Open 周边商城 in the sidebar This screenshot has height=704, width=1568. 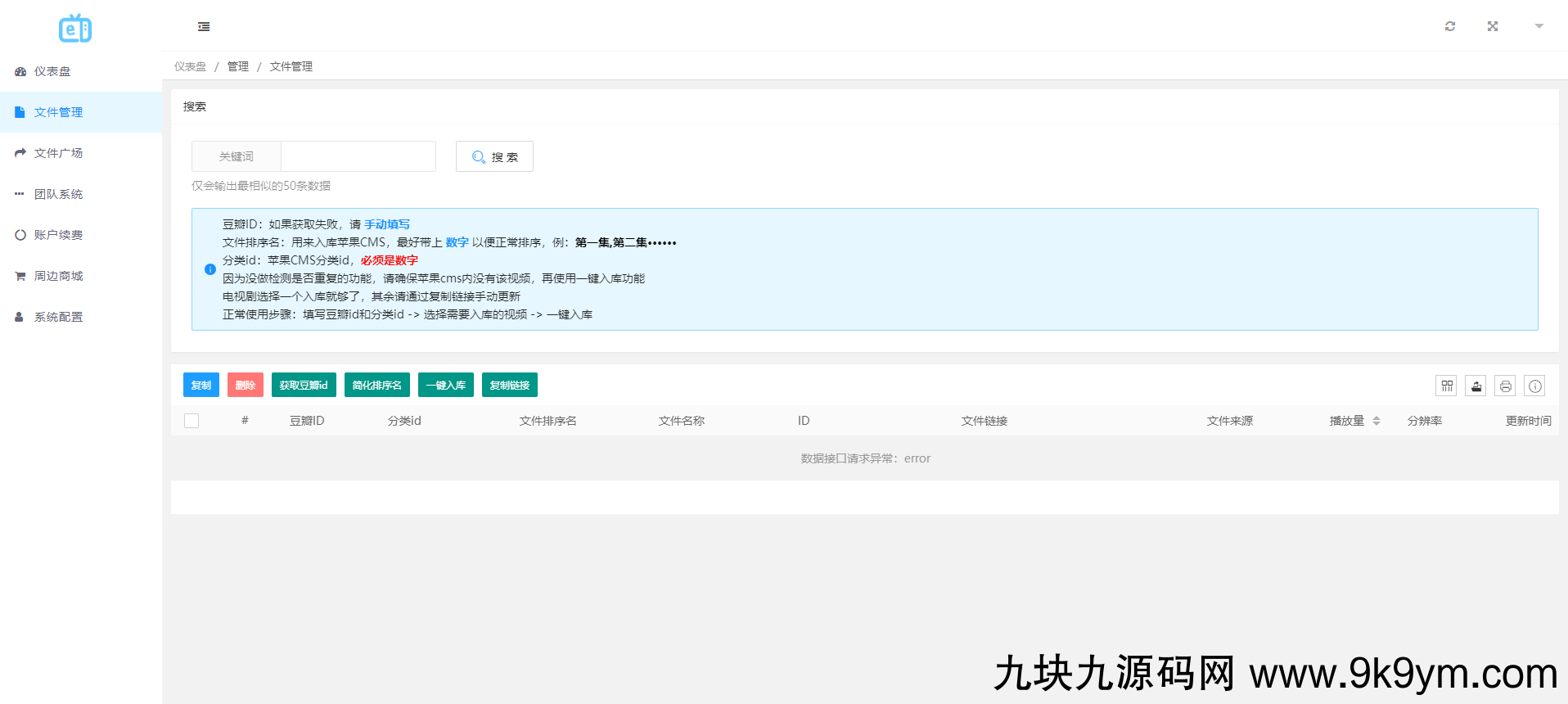(81, 276)
